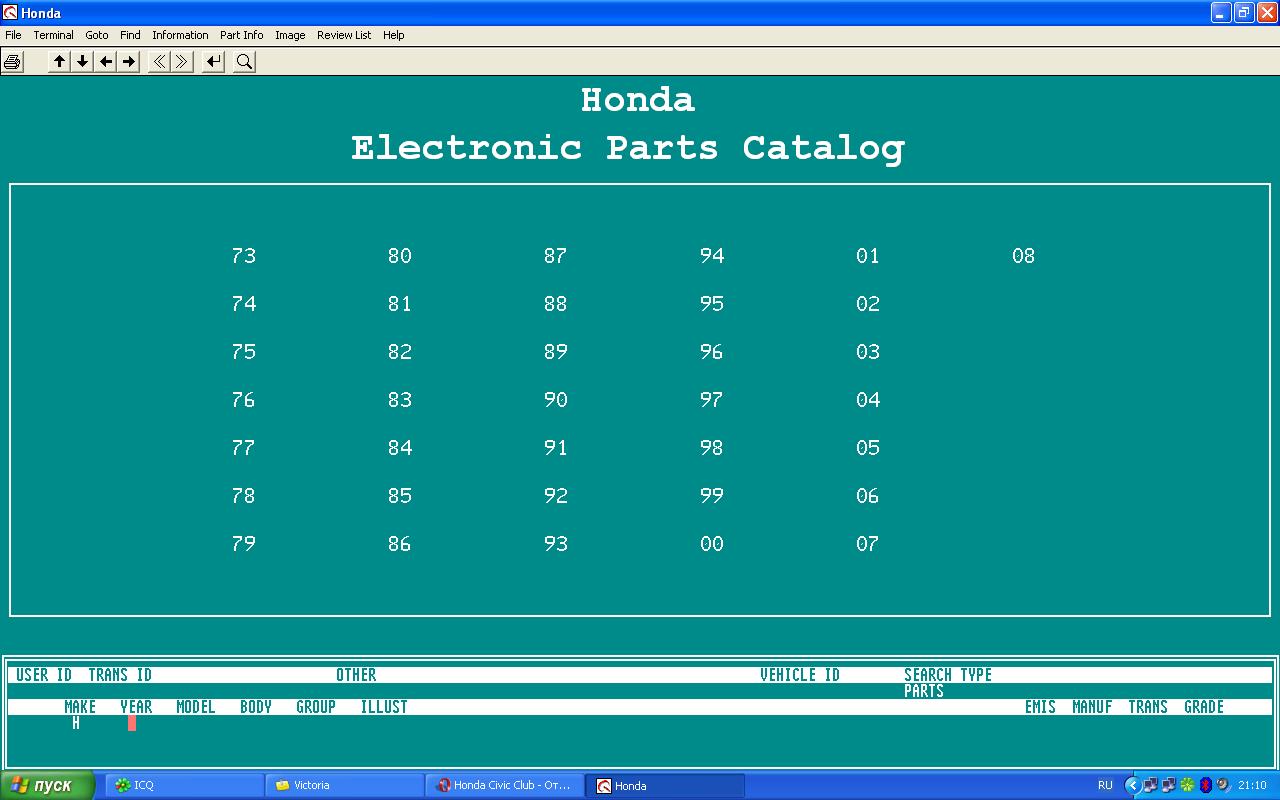Click the MODEL column label
The width and height of the screenshot is (1280, 800).
pyautogui.click(x=196, y=707)
